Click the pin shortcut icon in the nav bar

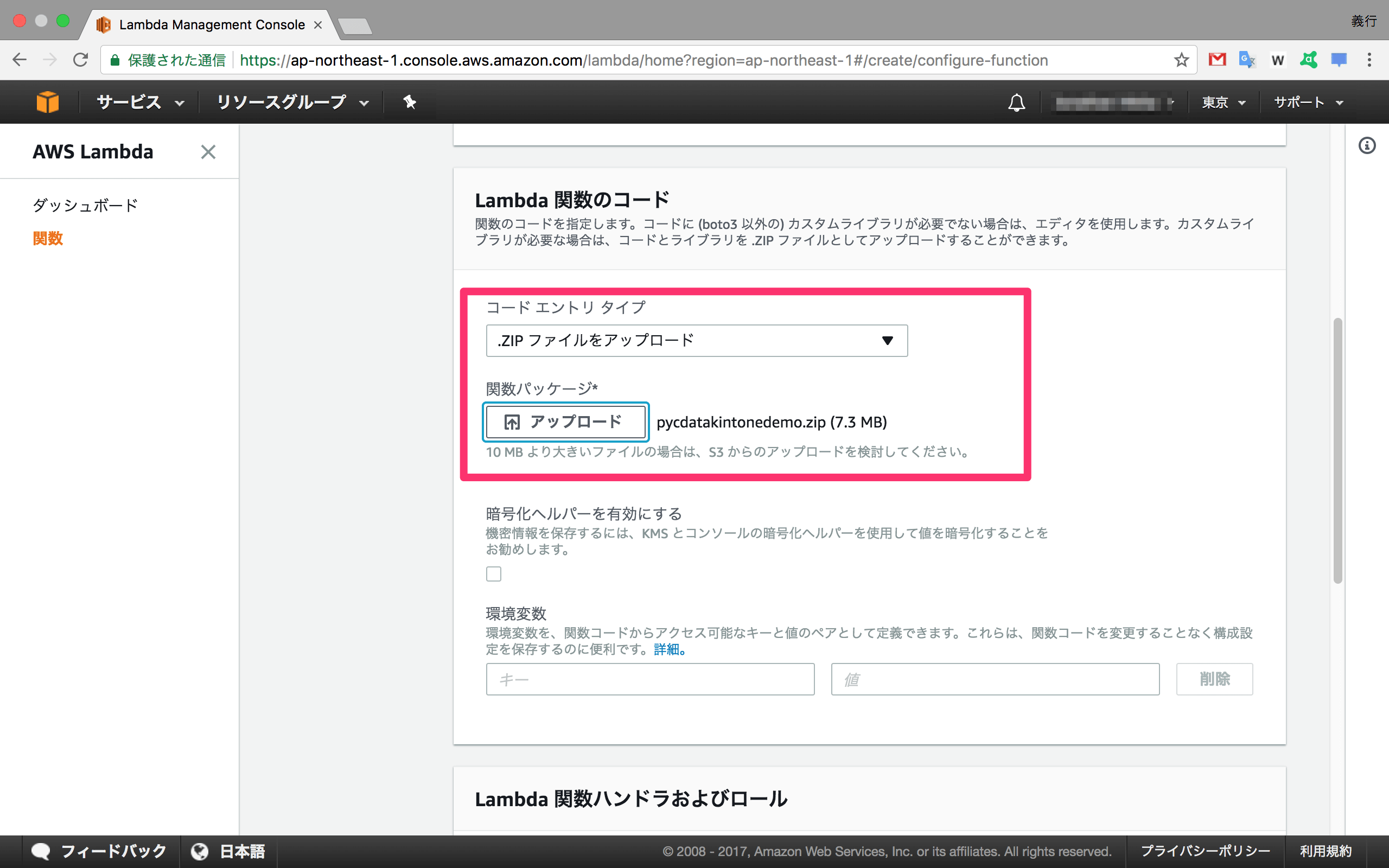tap(409, 102)
